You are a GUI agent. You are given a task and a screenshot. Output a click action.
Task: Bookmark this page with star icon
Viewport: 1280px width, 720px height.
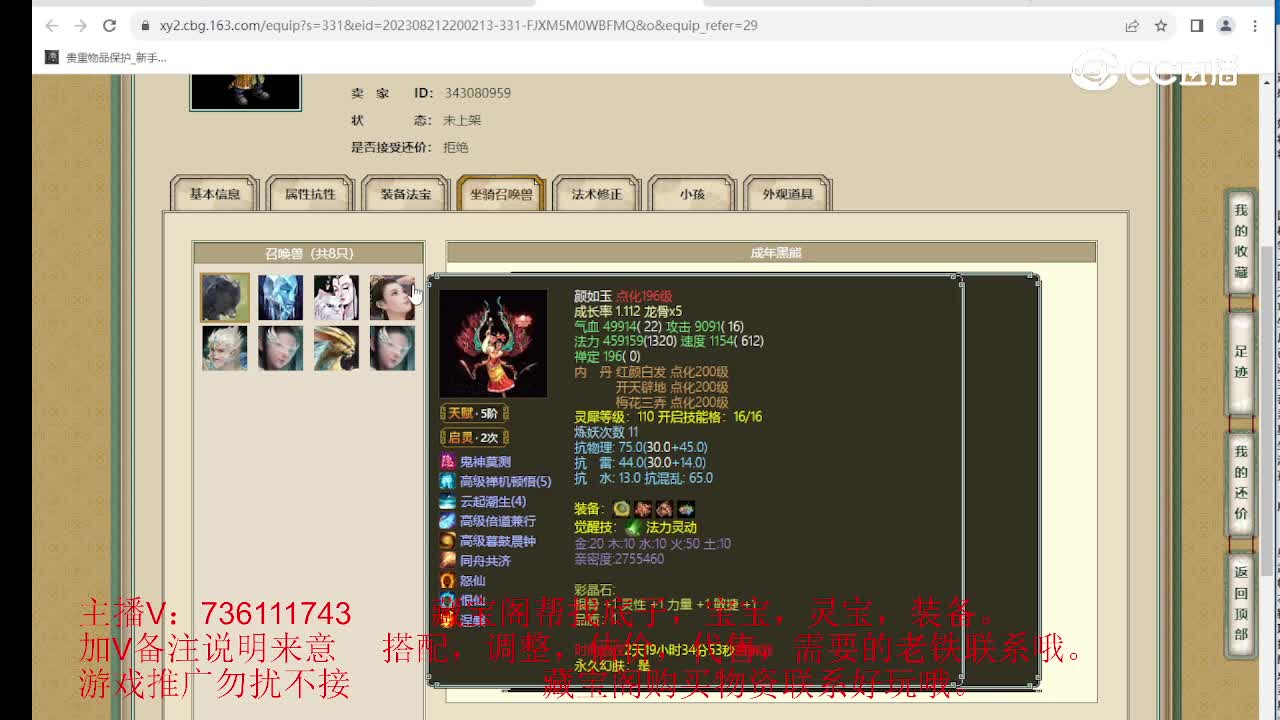1161,26
